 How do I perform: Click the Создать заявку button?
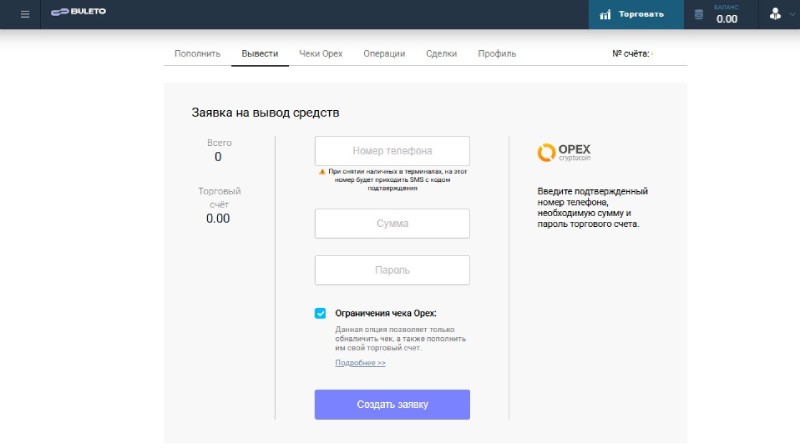[x=392, y=405]
